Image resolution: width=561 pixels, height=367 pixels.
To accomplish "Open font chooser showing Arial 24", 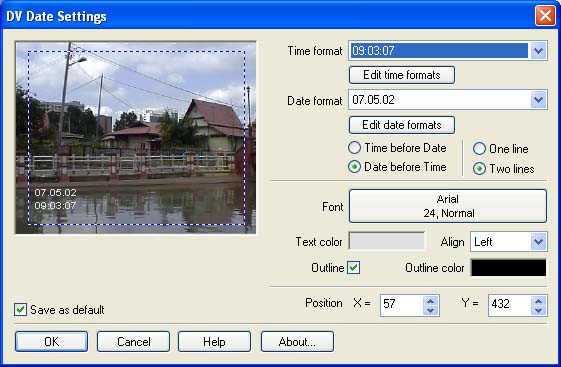I will (448, 206).
